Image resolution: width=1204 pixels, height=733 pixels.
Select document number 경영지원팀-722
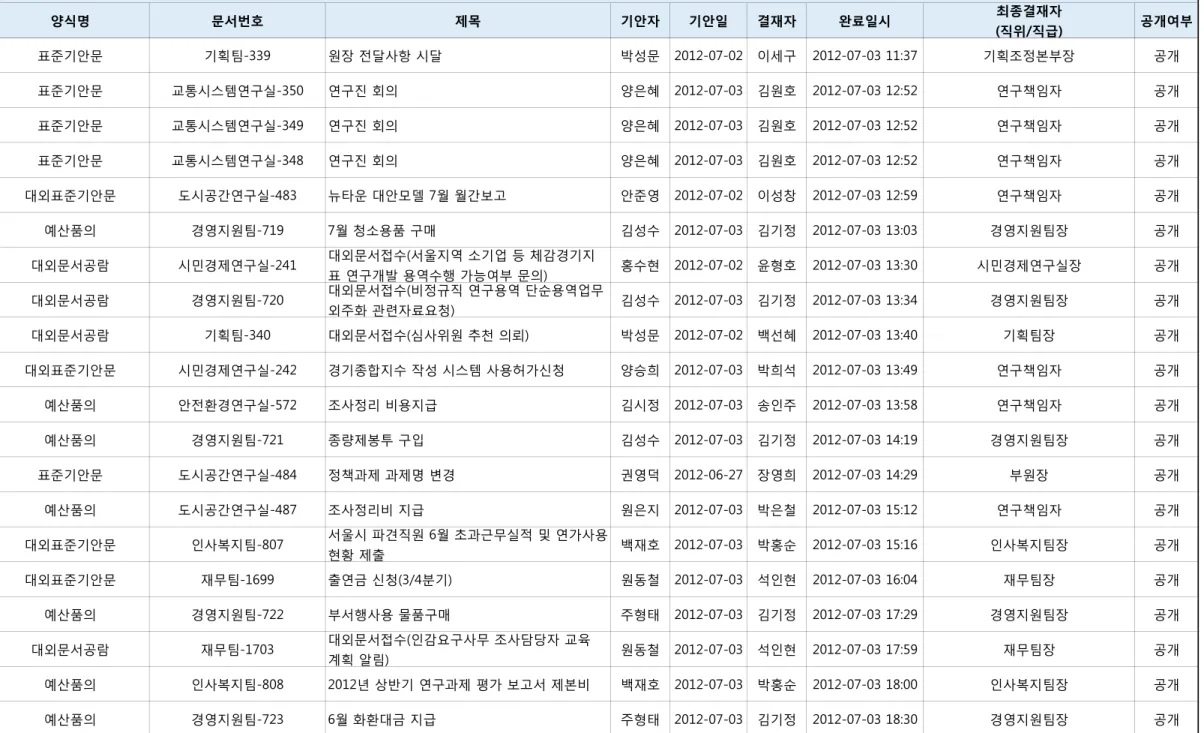tap(237, 616)
